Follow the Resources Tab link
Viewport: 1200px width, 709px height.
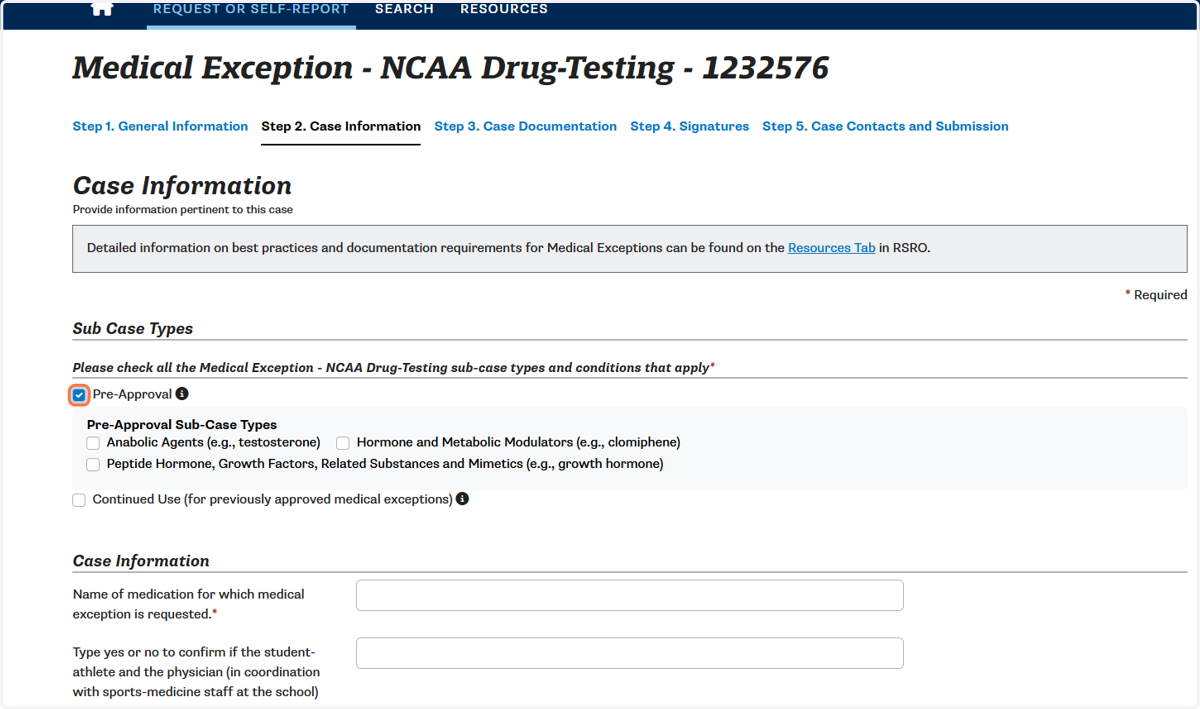click(832, 248)
